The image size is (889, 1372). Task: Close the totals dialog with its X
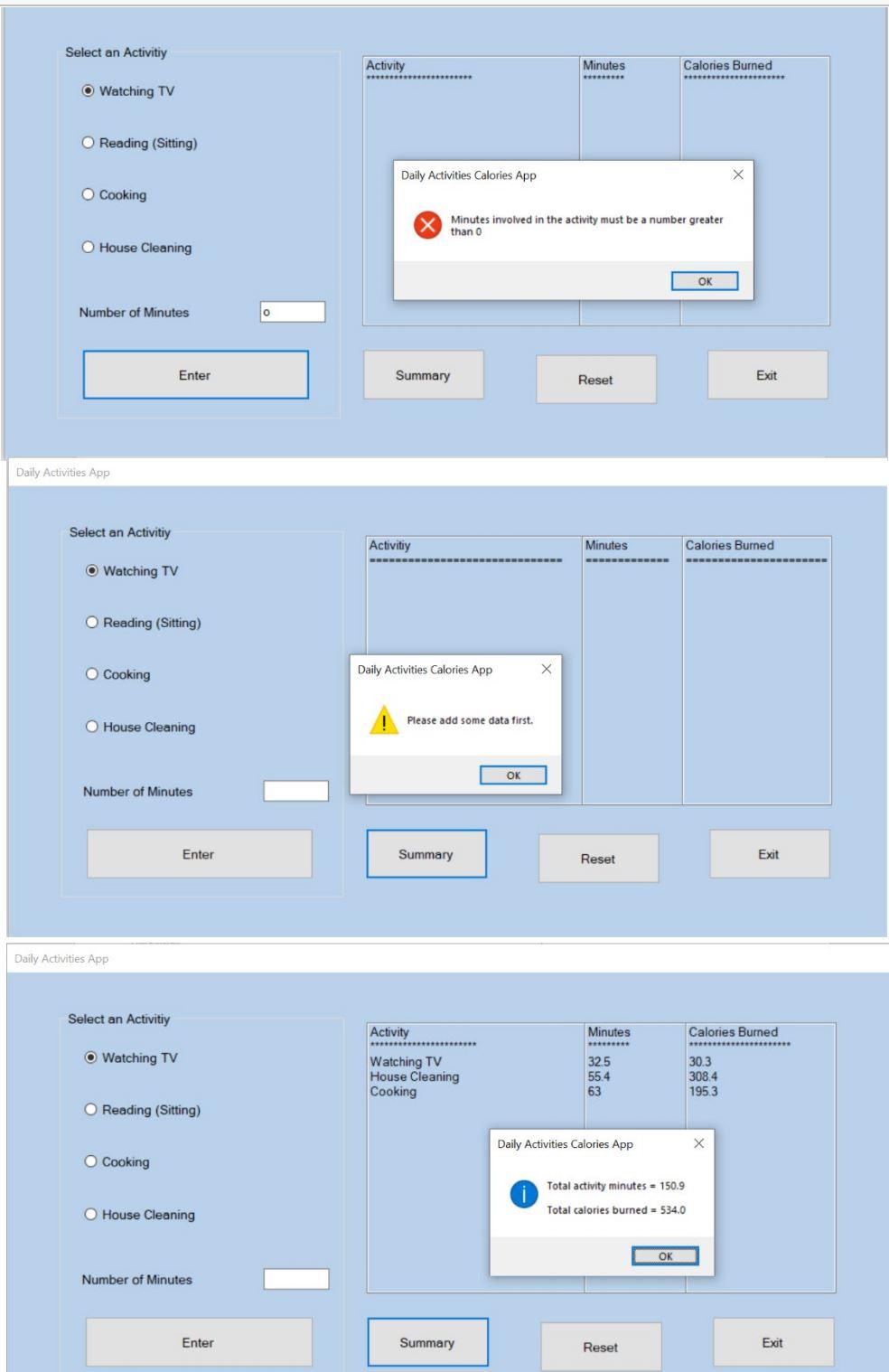coord(697,1143)
